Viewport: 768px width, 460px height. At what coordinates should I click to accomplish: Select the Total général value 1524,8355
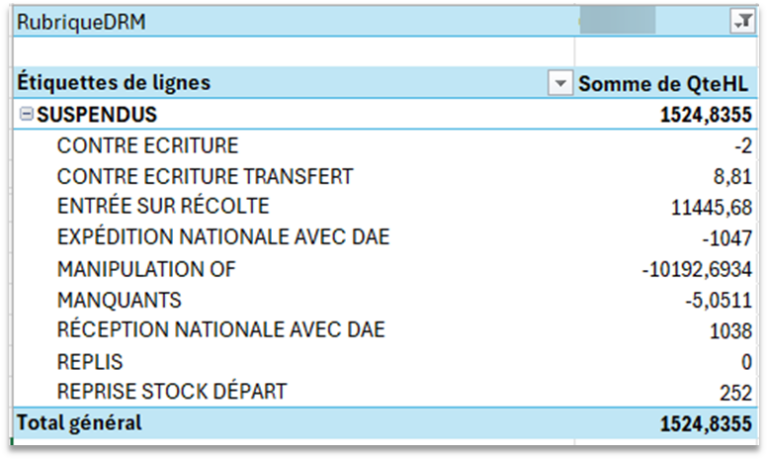pos(705,424)
